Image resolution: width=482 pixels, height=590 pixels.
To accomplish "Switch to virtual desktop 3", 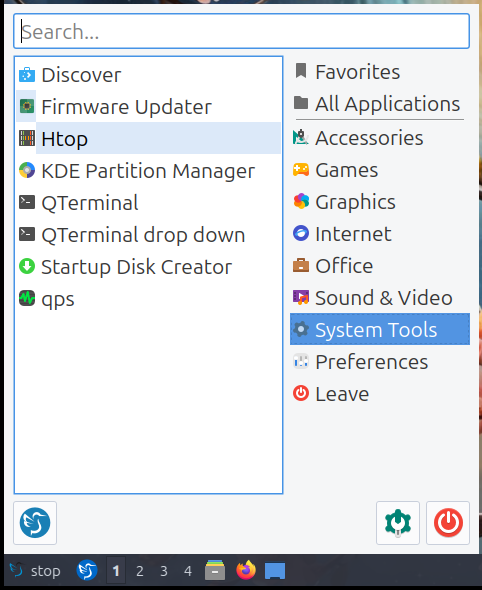I will 164,571.
